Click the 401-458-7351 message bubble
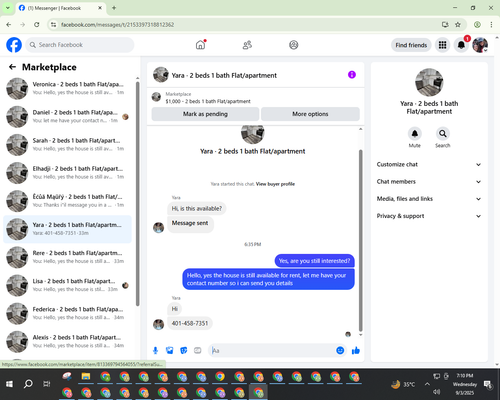The image size is (500, 400). point(190,323)
